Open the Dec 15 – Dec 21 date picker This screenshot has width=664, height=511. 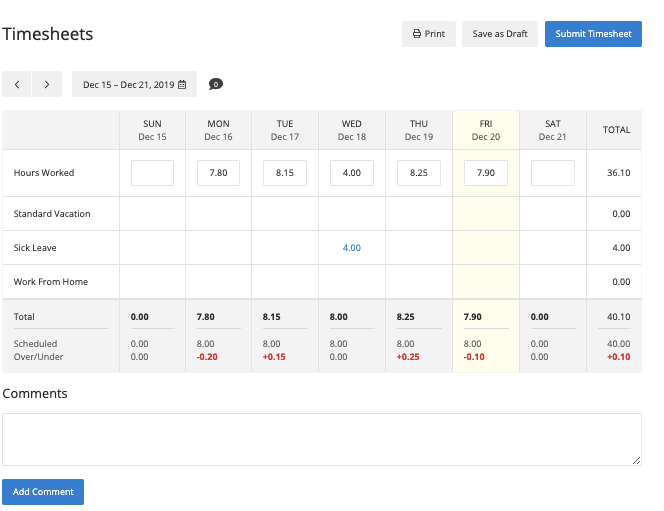tap(134, 85)
